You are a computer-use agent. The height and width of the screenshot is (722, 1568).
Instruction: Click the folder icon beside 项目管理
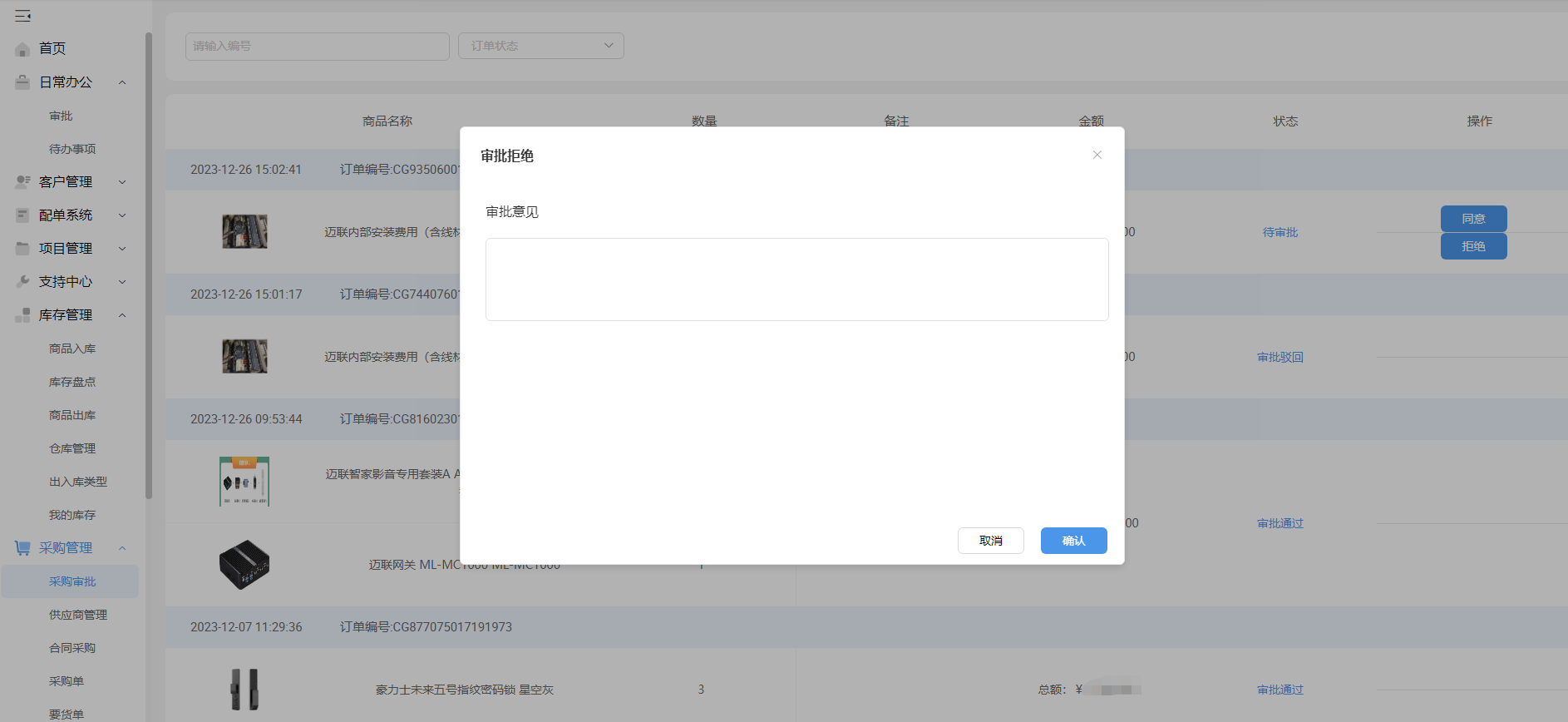[x=22, y=249]
